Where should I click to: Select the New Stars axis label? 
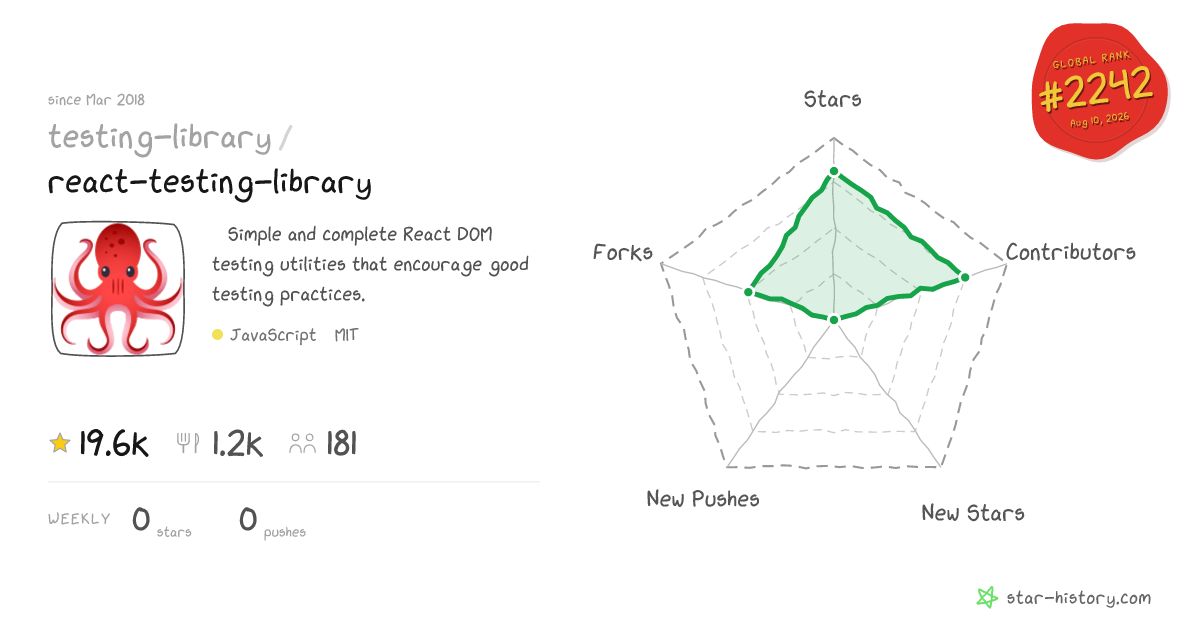pos(973,513)
